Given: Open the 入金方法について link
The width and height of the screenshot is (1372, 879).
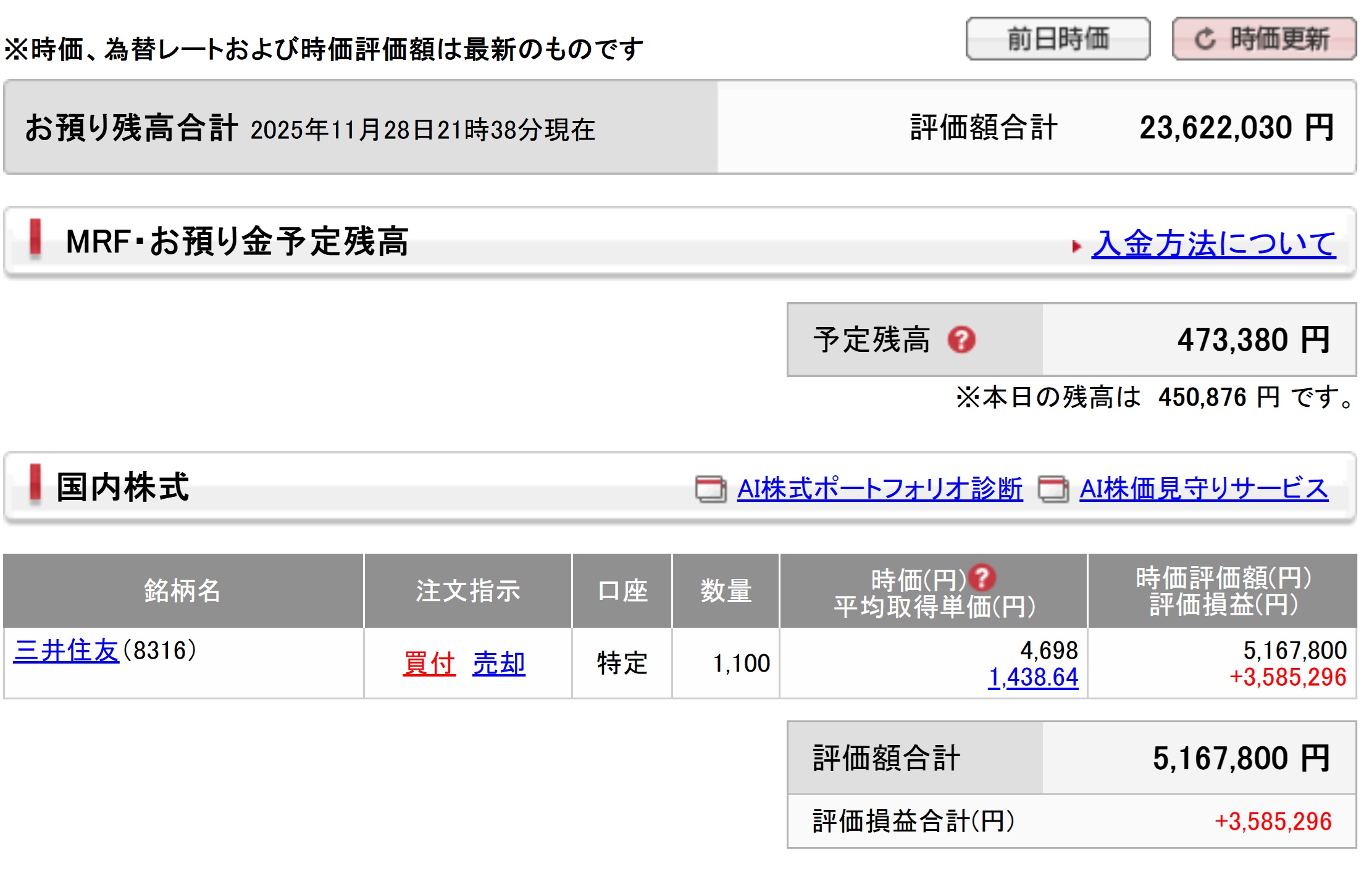Looking at the screenshot, I should point(1213,243).
